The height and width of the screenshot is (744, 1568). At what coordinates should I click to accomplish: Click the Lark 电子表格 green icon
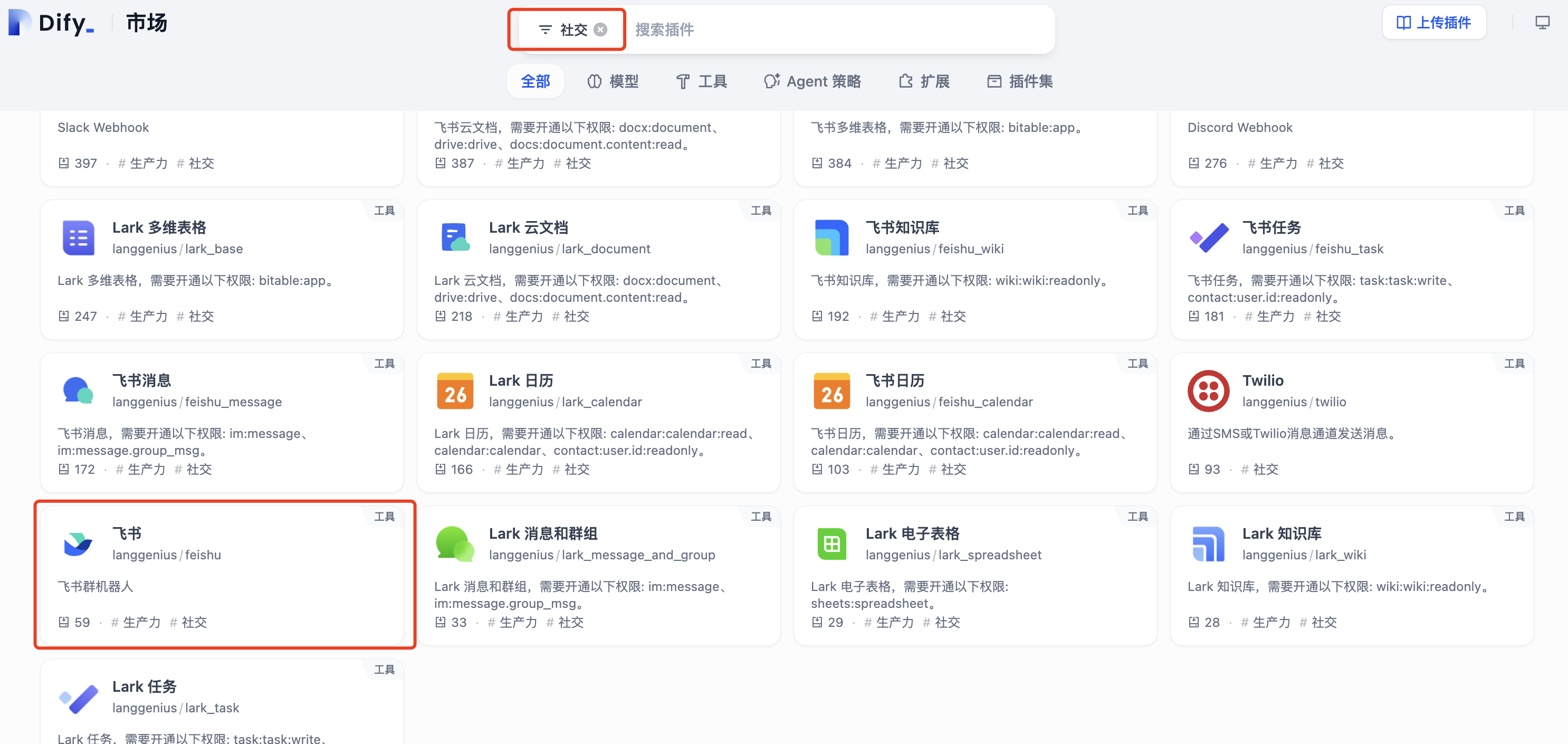pos(831,543)
